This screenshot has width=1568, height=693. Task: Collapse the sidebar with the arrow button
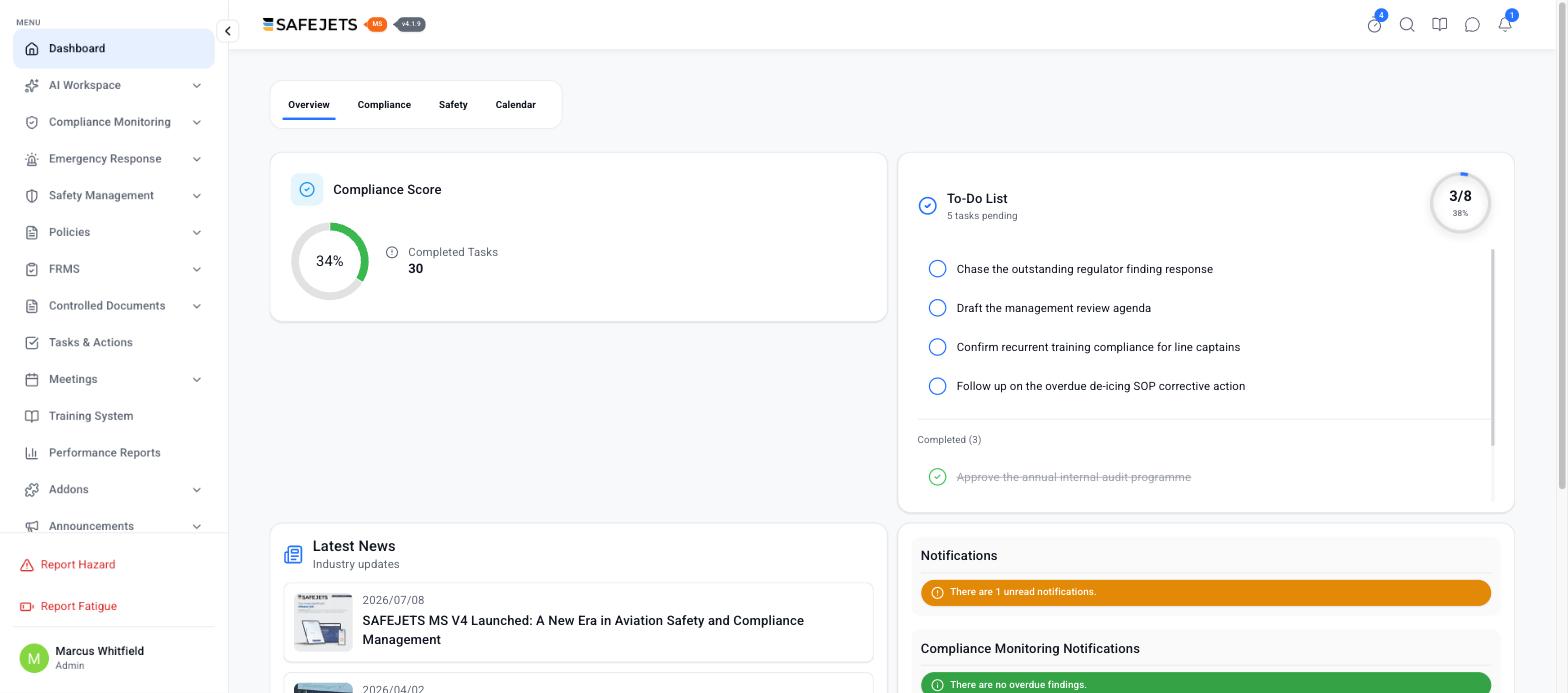tap(228, 31)
